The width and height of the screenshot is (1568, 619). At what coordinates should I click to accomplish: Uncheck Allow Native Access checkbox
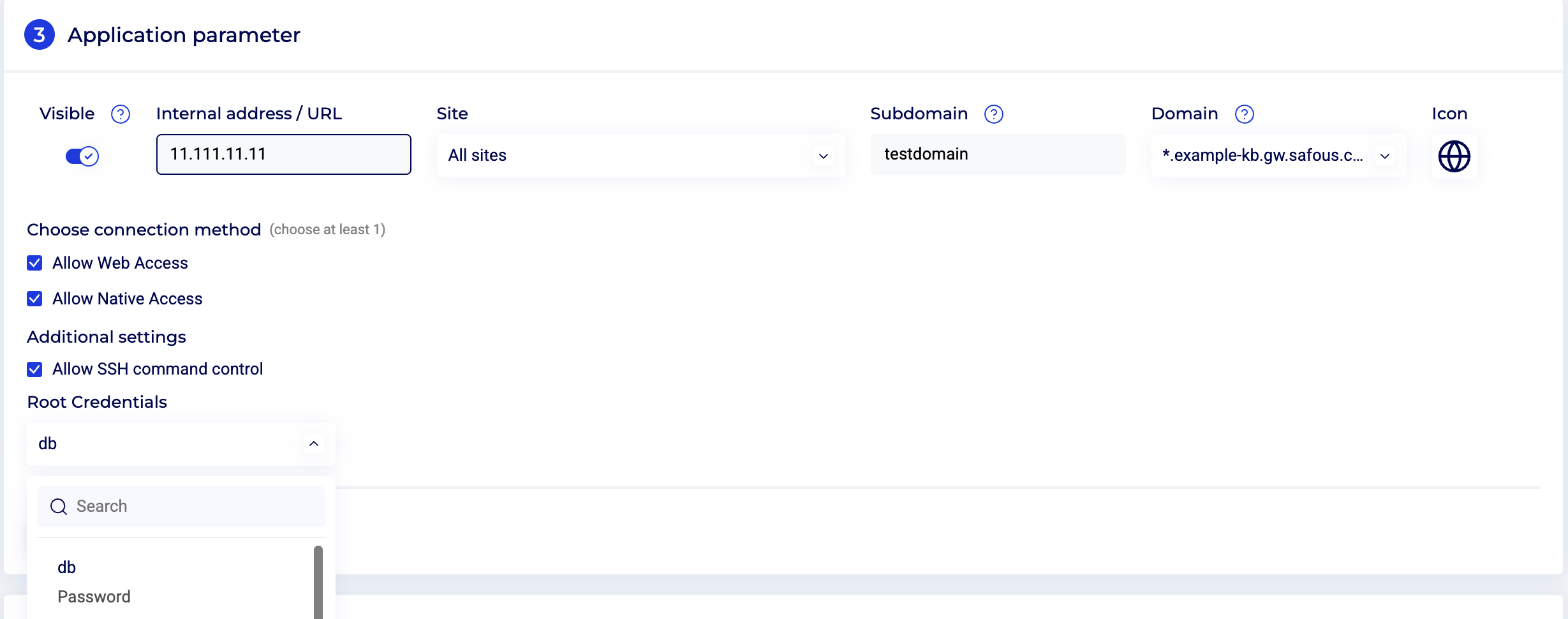coord(34,299)
